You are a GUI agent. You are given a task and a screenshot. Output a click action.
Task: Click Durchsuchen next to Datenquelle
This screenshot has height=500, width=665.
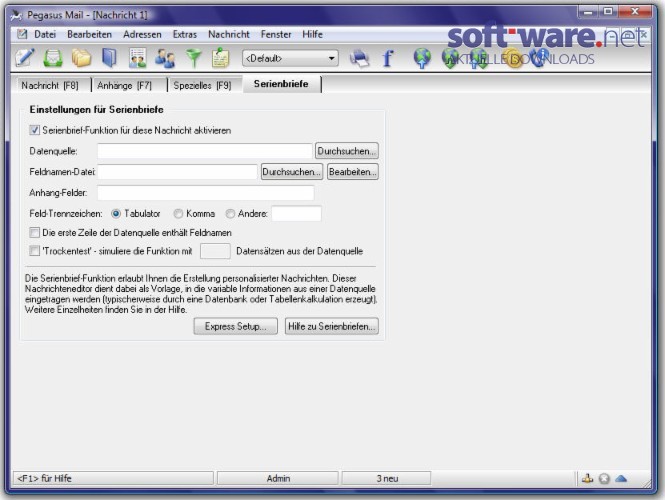coord(347,151)
